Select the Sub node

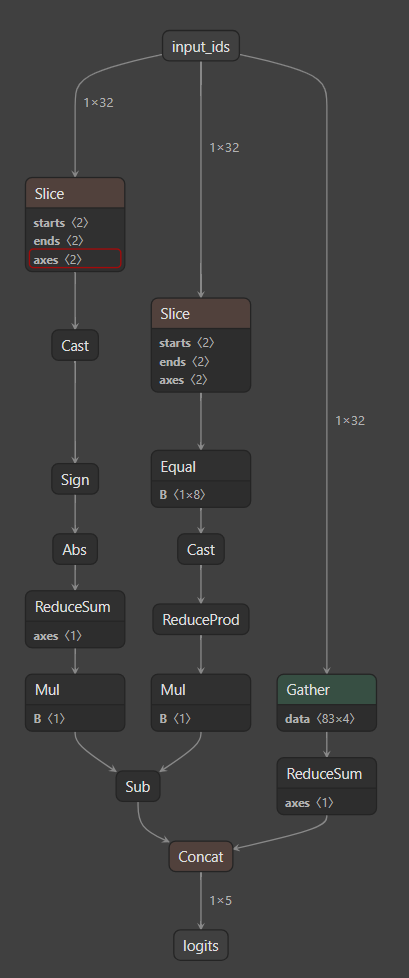(x=138, y=787)
